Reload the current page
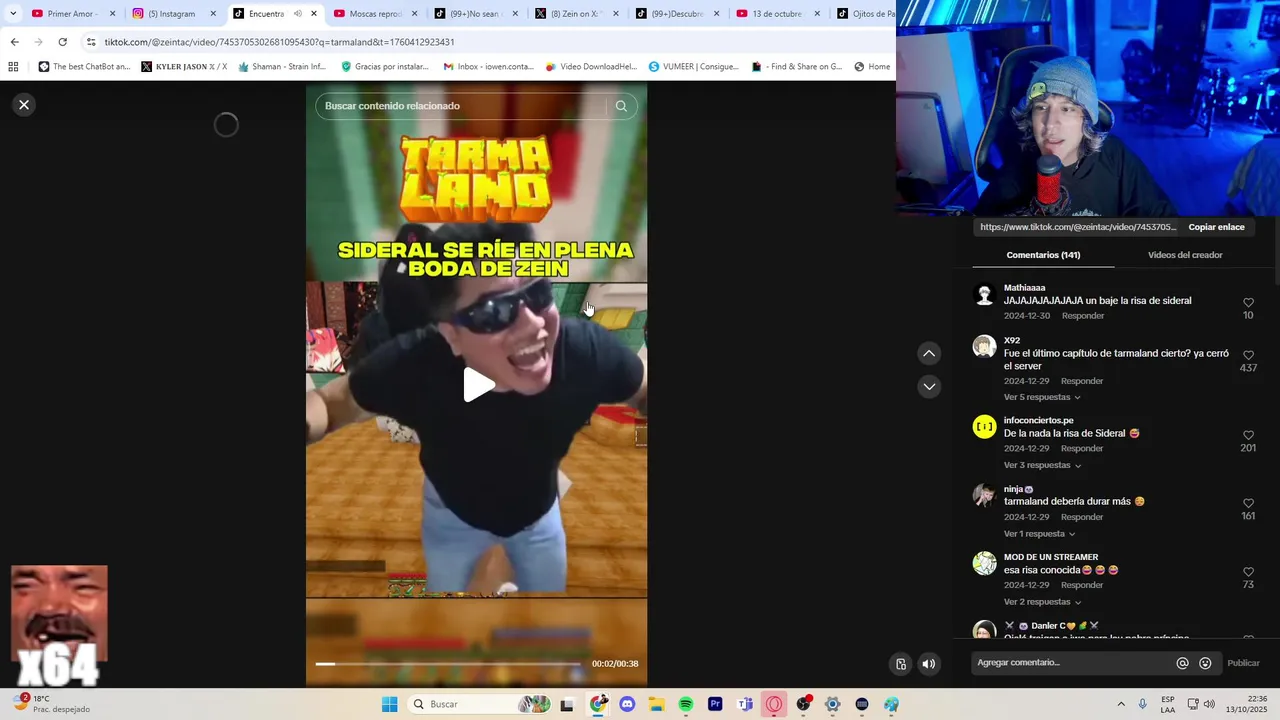 (62, 42)
